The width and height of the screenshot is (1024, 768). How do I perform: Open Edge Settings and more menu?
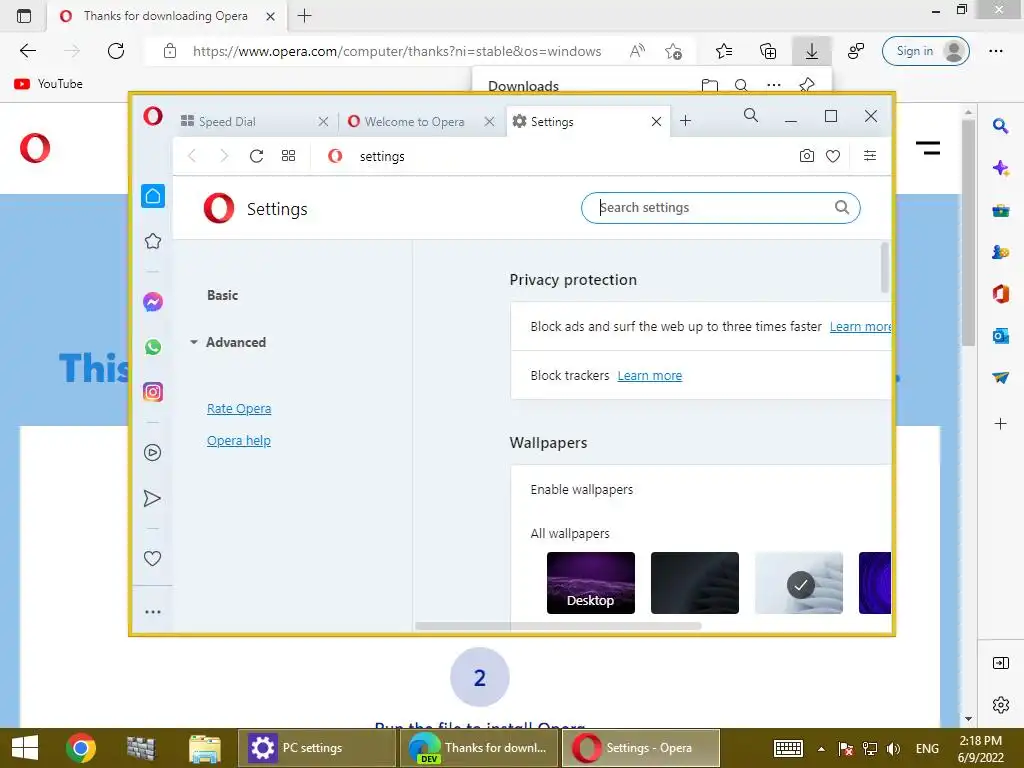[995, 51]
